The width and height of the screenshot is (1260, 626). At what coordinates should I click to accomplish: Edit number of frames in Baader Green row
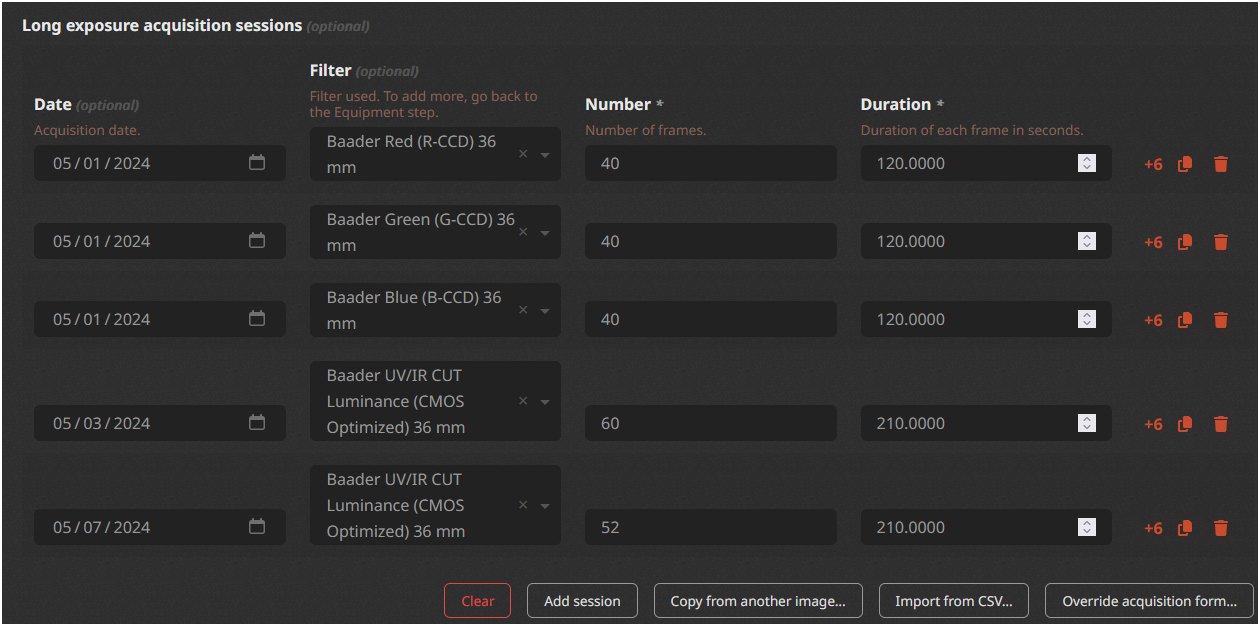(x=711, y=241)
